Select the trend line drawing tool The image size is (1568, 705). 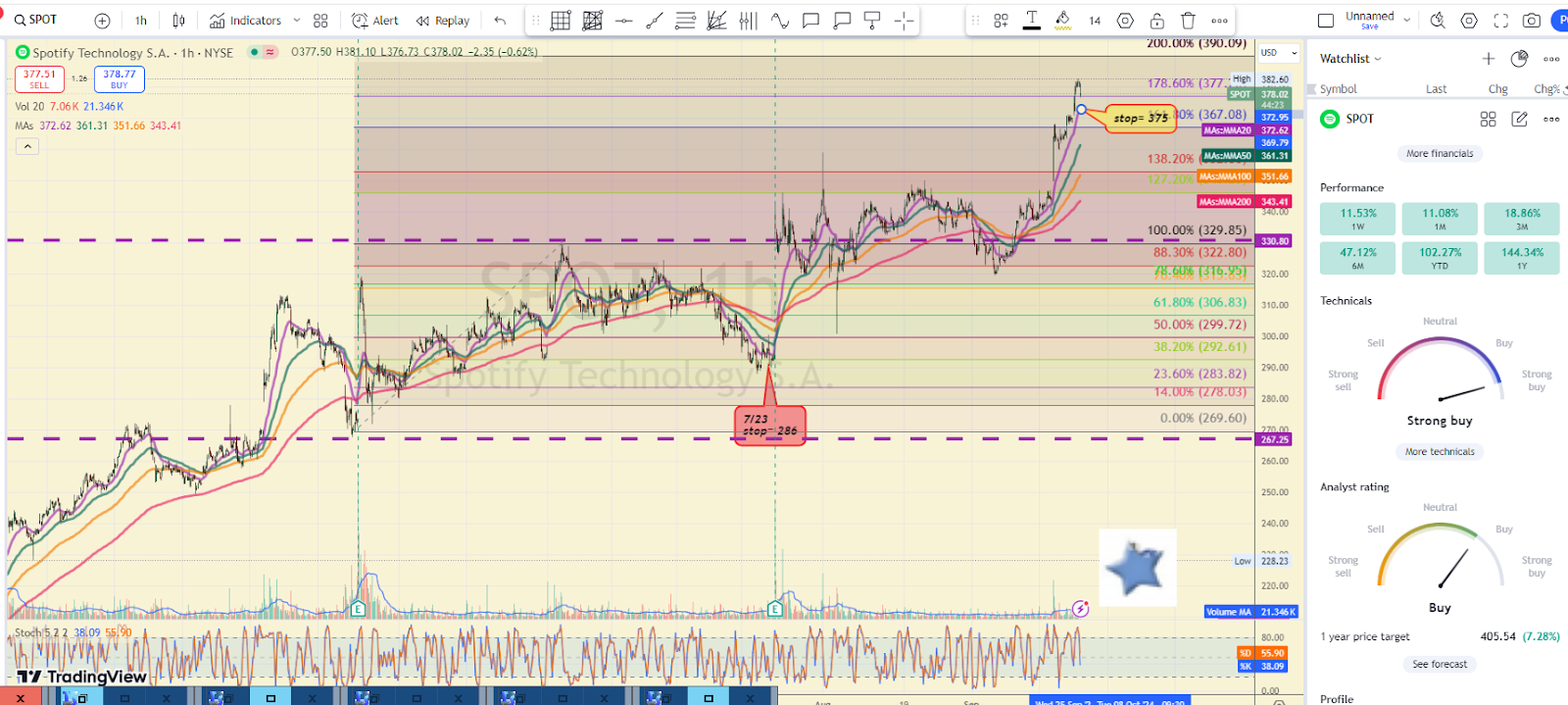tap(655, 21)
